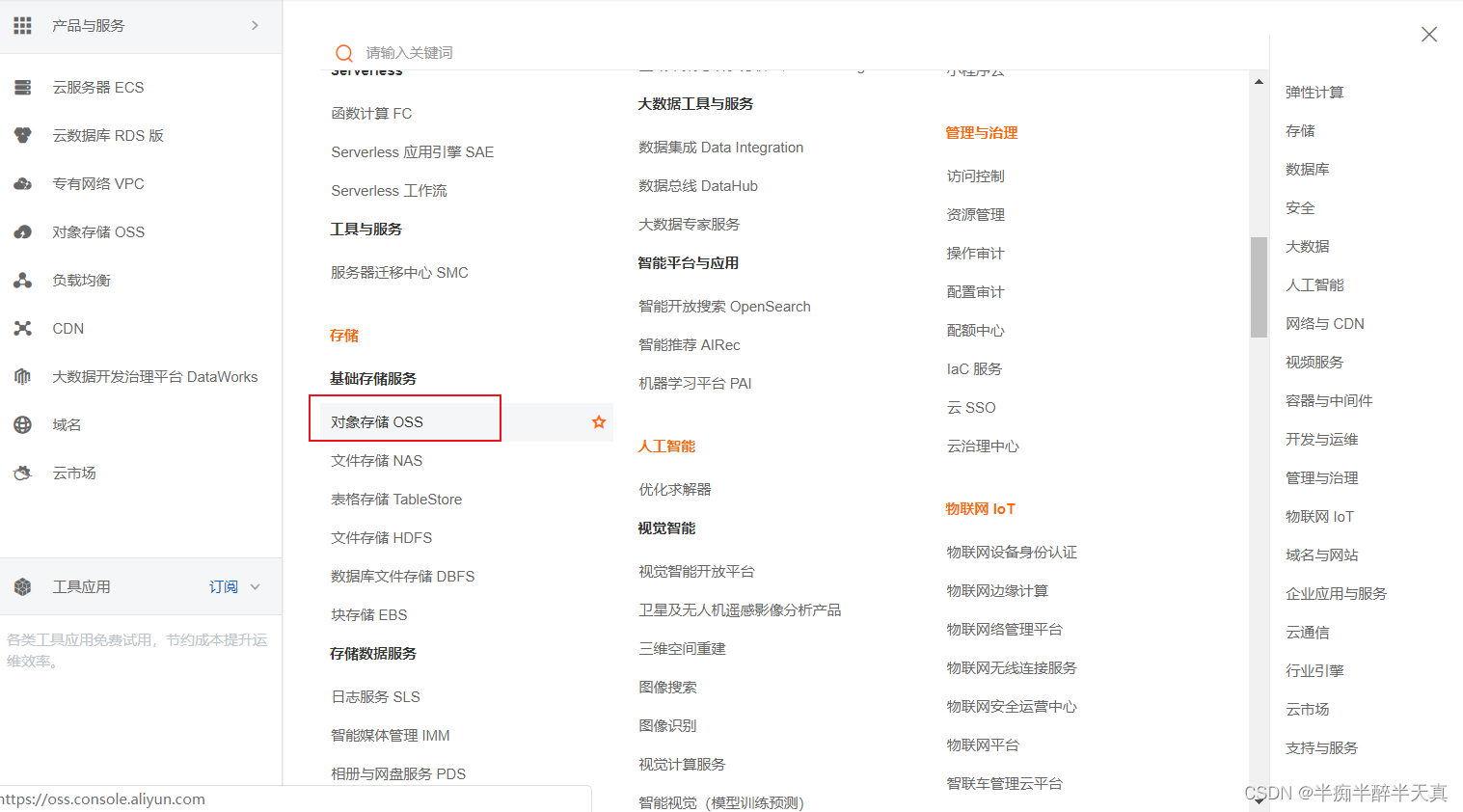The image size is (1463, 812).
Task: Open 文件存储 HDFS
Action: click(x=382, y=537)
